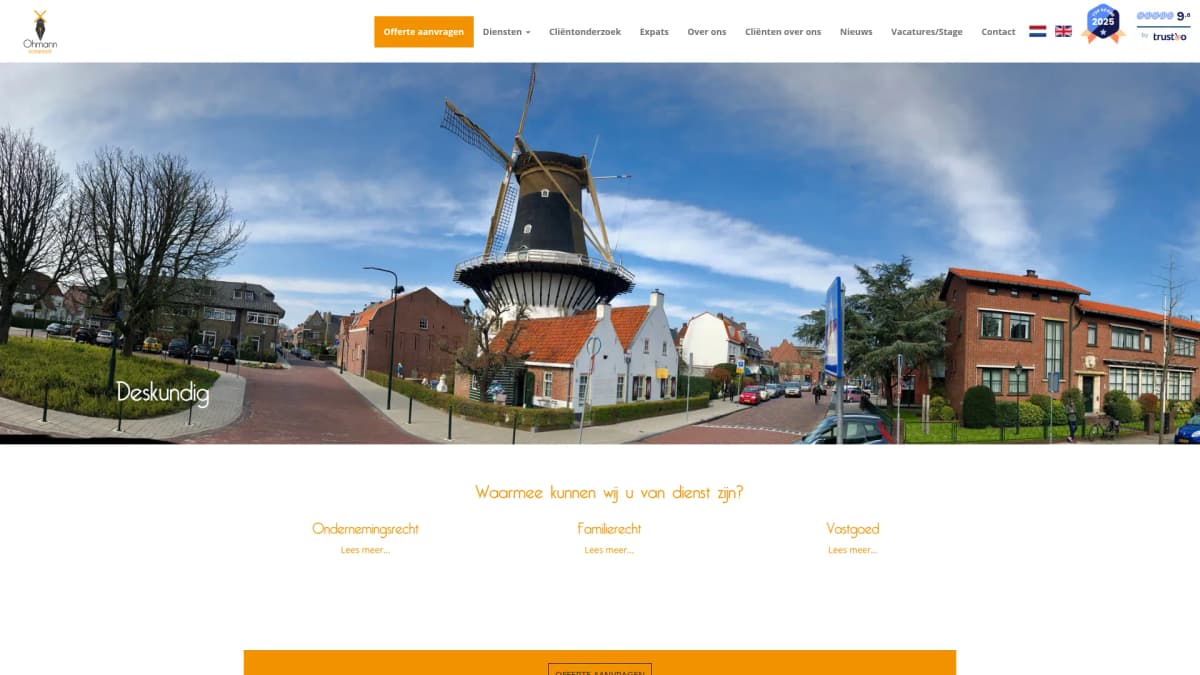Click the orange Offerte aanvragen header button
The height and width of the screenshot is (675, 1200).
coord(424,31)
